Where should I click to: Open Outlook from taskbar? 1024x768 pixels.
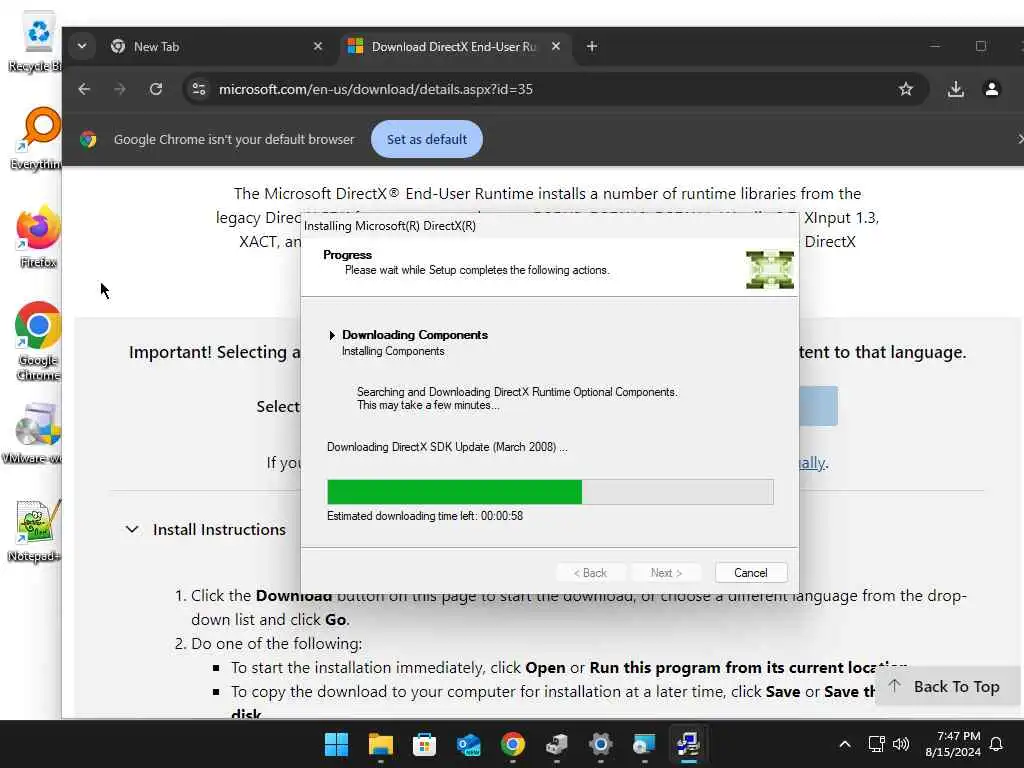[x=468, y=744]
